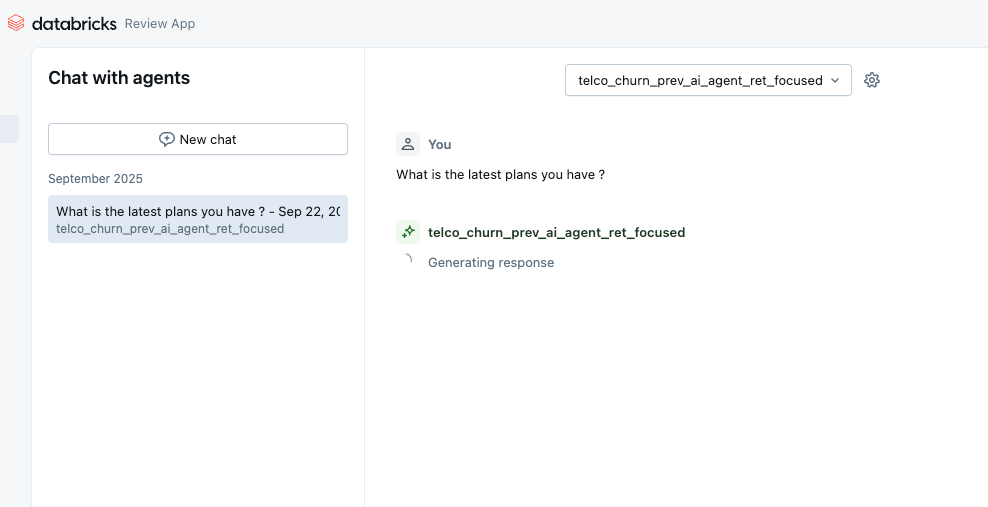Click the Generating response status text
This screenshot has width=988, height=507.
tap(491, 263)
